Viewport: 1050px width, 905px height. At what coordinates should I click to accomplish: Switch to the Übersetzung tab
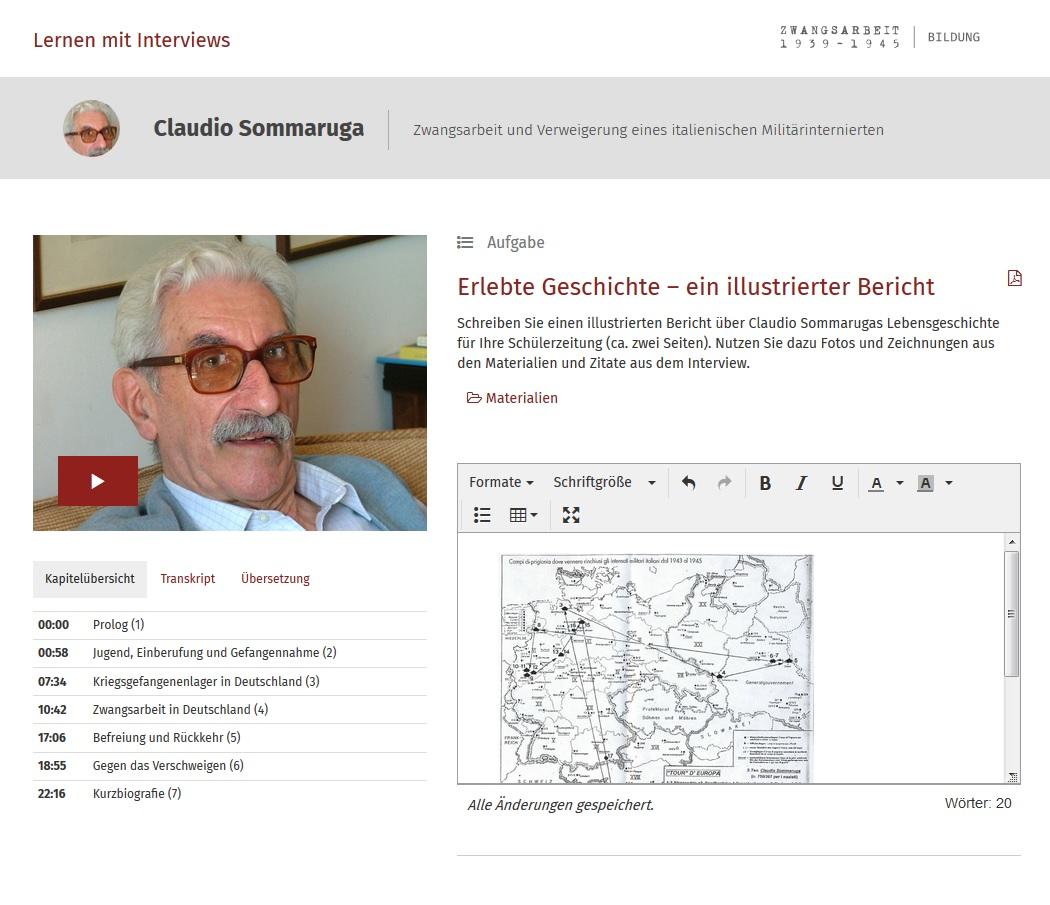click(x=275, y=579)
